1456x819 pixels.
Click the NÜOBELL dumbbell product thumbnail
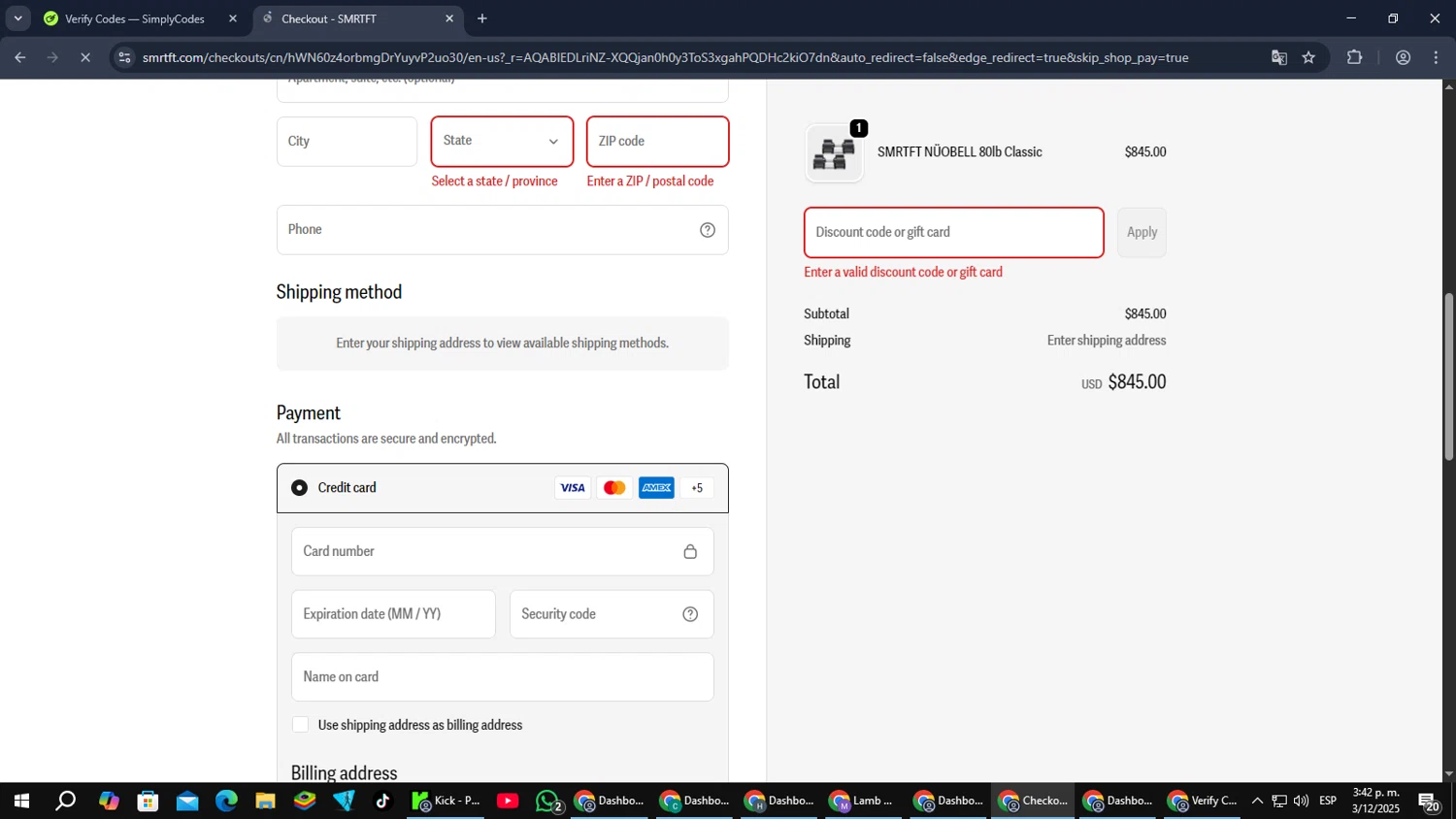834,153
